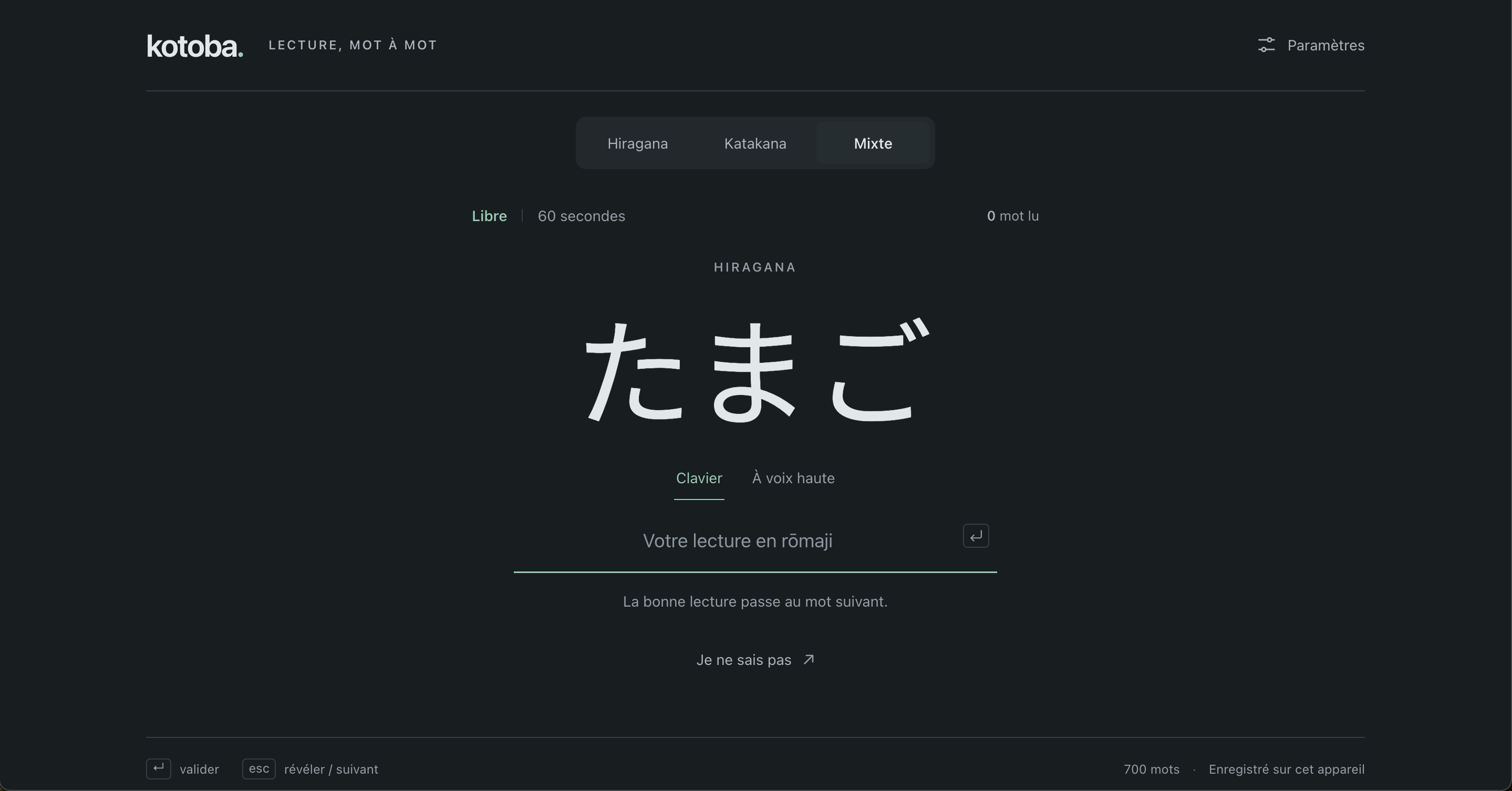Click the HIRAGANA script label above word
The width and height of the screenshot is (1512, 791).
(755, 267)
